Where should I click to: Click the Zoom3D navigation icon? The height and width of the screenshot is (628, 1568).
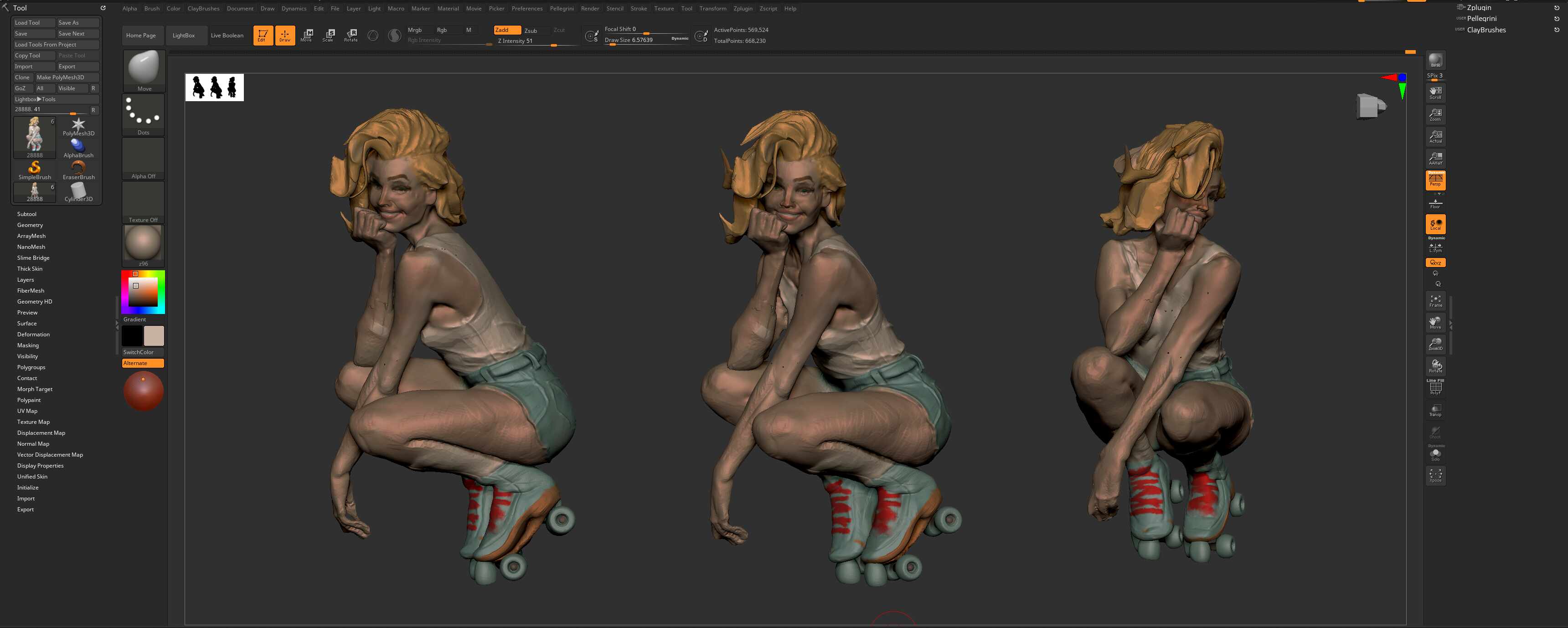[1435, 345]
